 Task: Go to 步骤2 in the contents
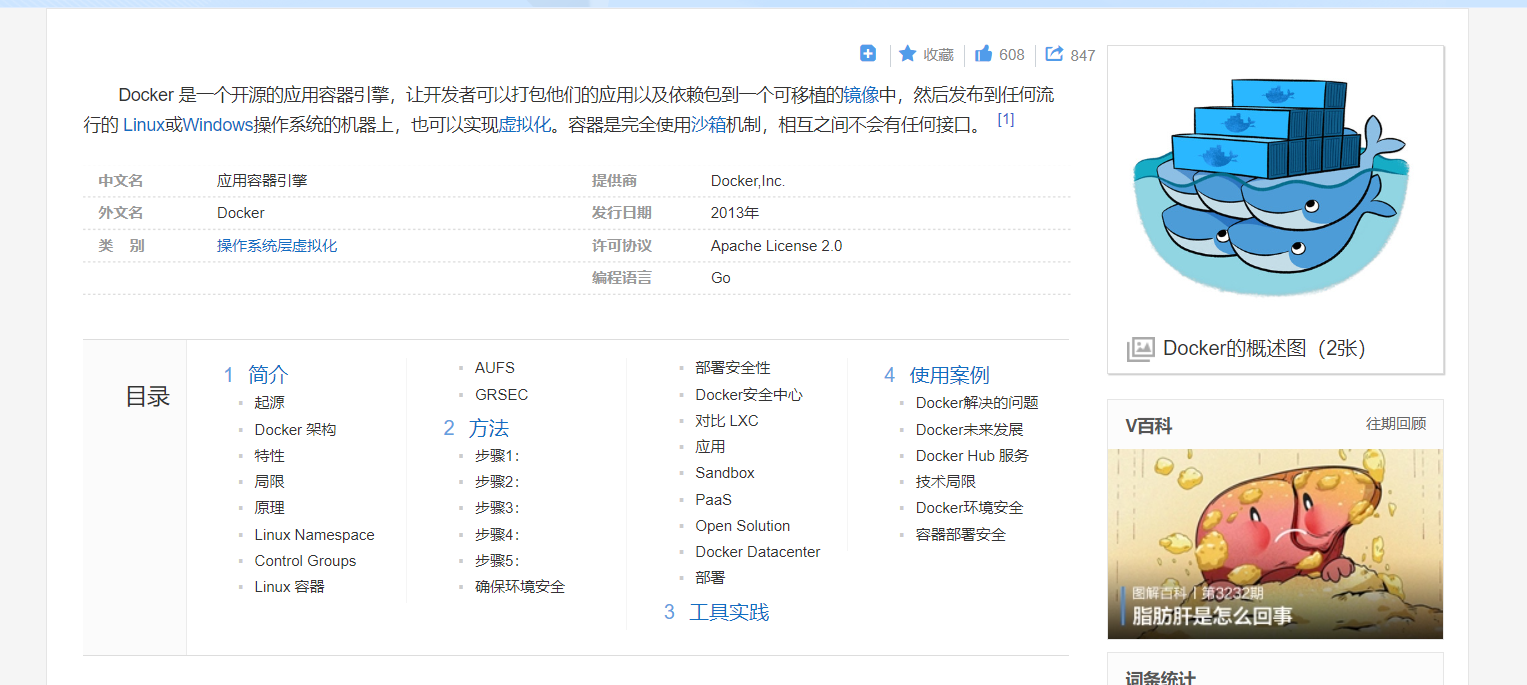point(497,482)
